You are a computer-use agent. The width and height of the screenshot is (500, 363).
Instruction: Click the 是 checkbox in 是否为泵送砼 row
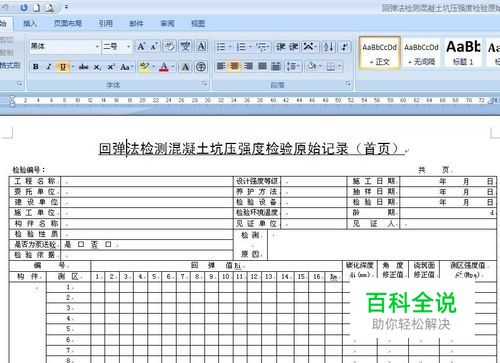click(81, 244)
